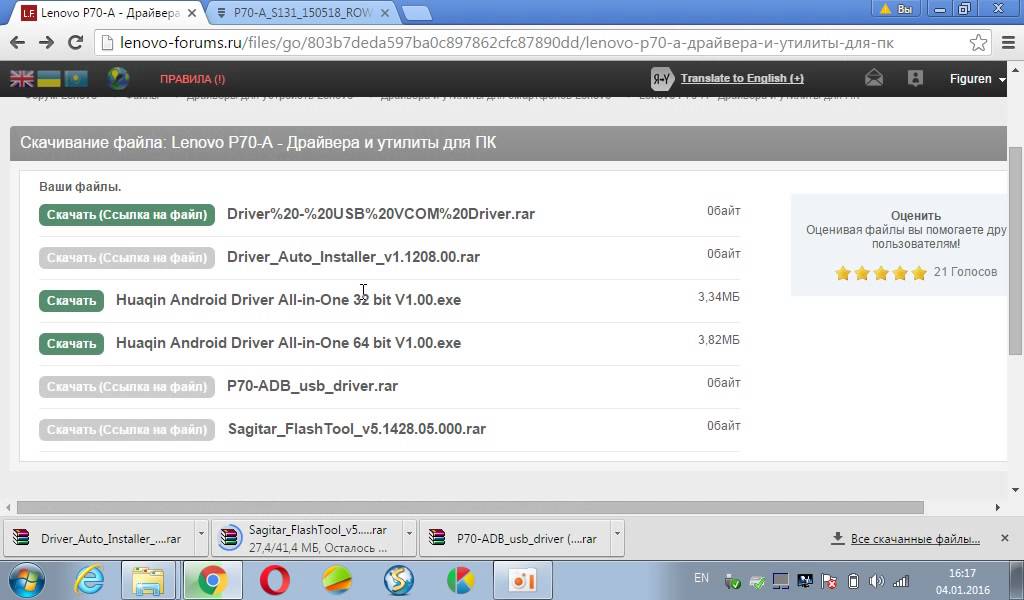Select the Ukrainian flag language icon
1024x600 pixels.
pos(48,78)
